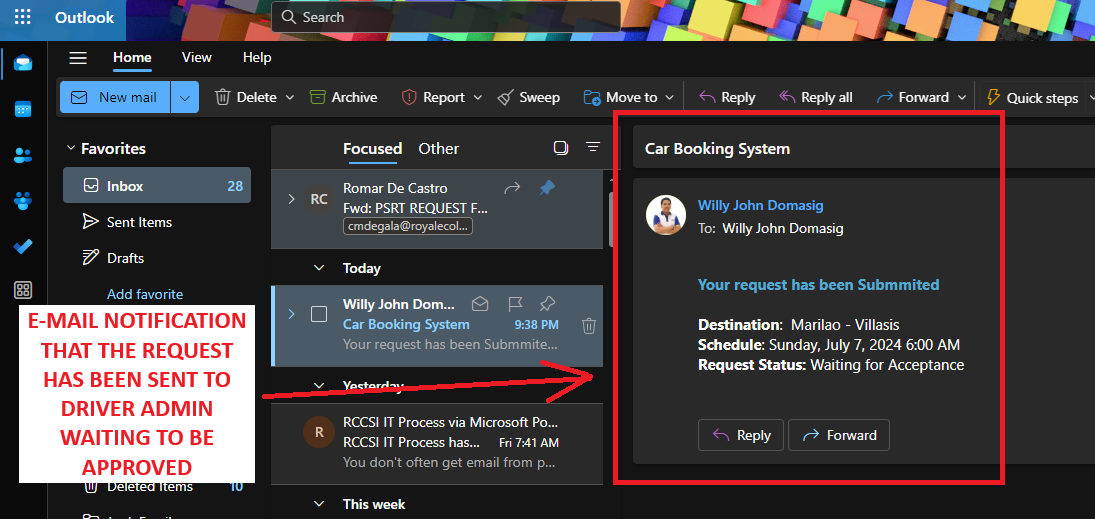This screenshot has width=1095, height=519.
Task: Click Forward in the ribbon
Action: [913, 98]
